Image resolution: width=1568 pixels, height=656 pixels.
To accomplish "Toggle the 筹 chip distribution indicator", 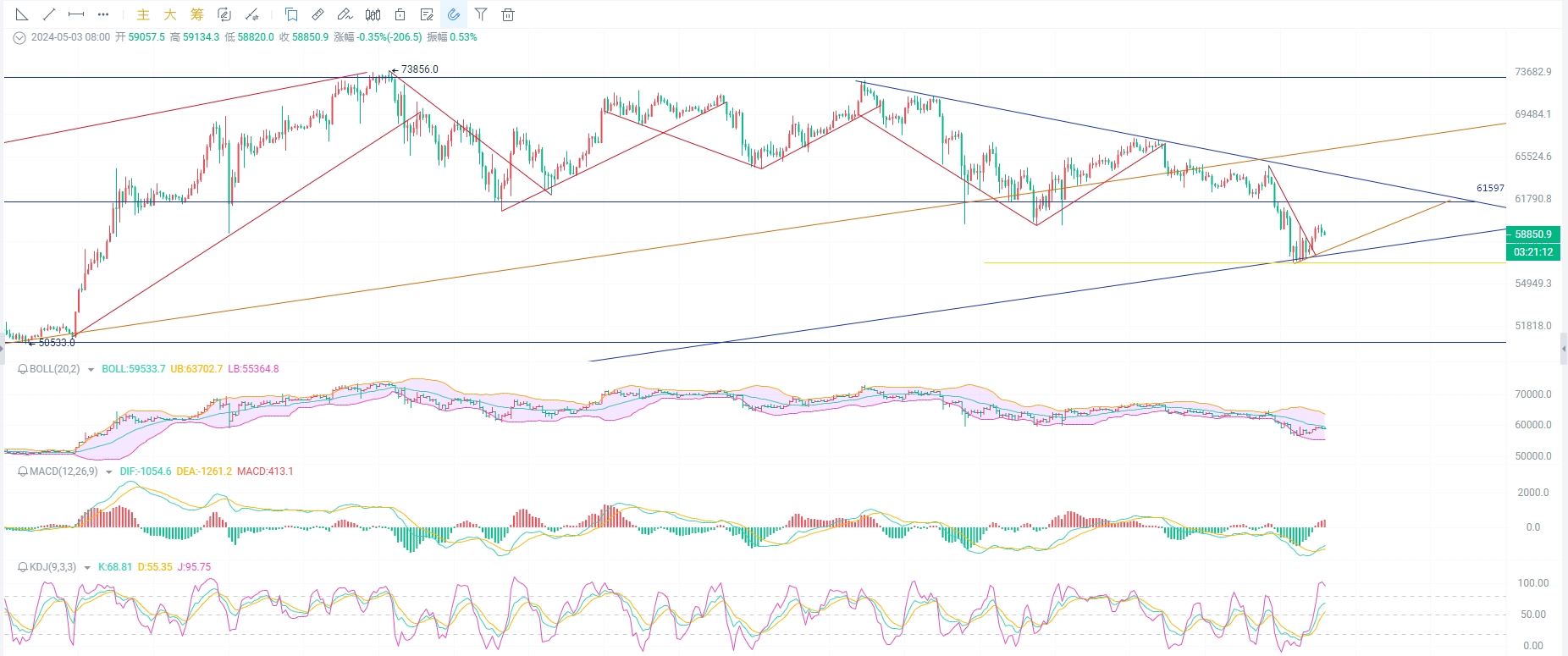I will tap(197, 14).
